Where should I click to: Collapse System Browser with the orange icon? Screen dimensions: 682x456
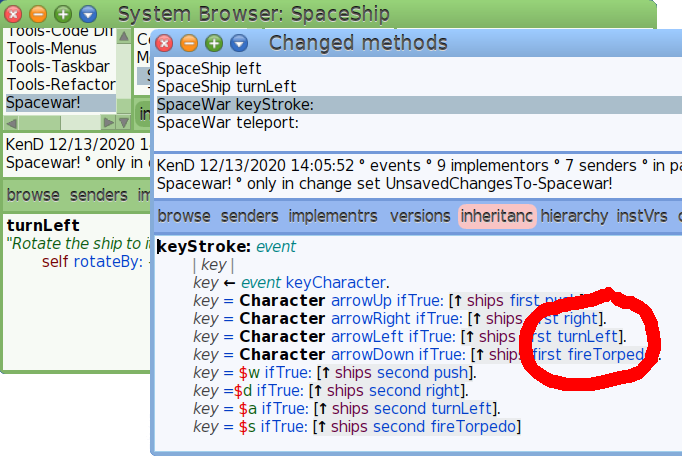[38, 15]
